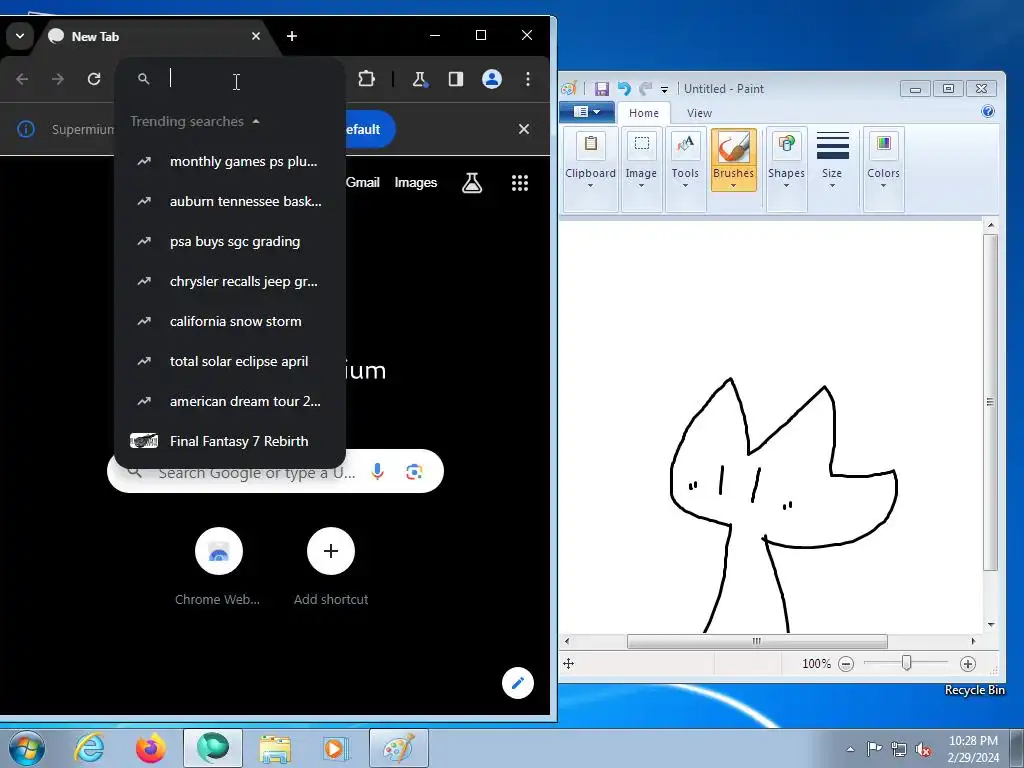Image resolution: width=1024 pixels, height=768 pixels.
Task: Select 'california snow storm' suggestion
Action: point(230,321)
